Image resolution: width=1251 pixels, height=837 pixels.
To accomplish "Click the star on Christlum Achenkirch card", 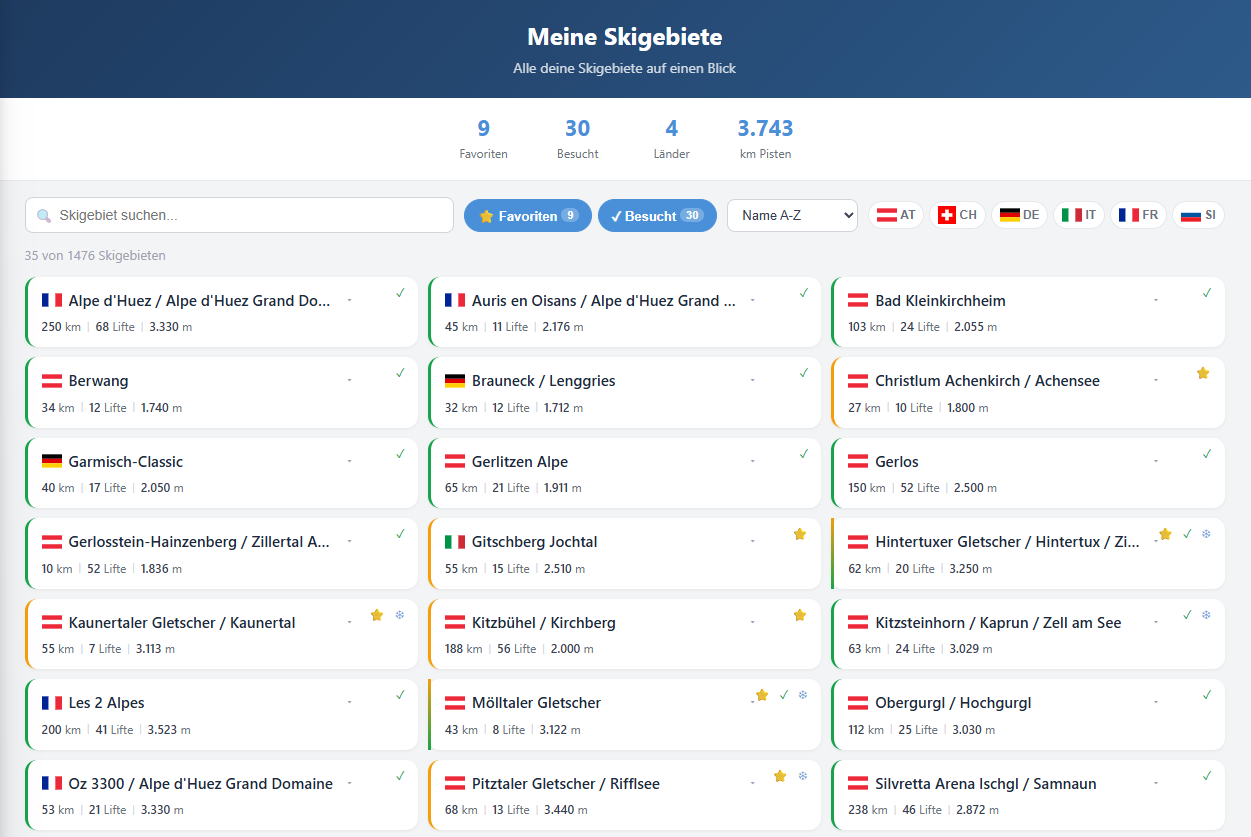I will [x=1203, y=373].
